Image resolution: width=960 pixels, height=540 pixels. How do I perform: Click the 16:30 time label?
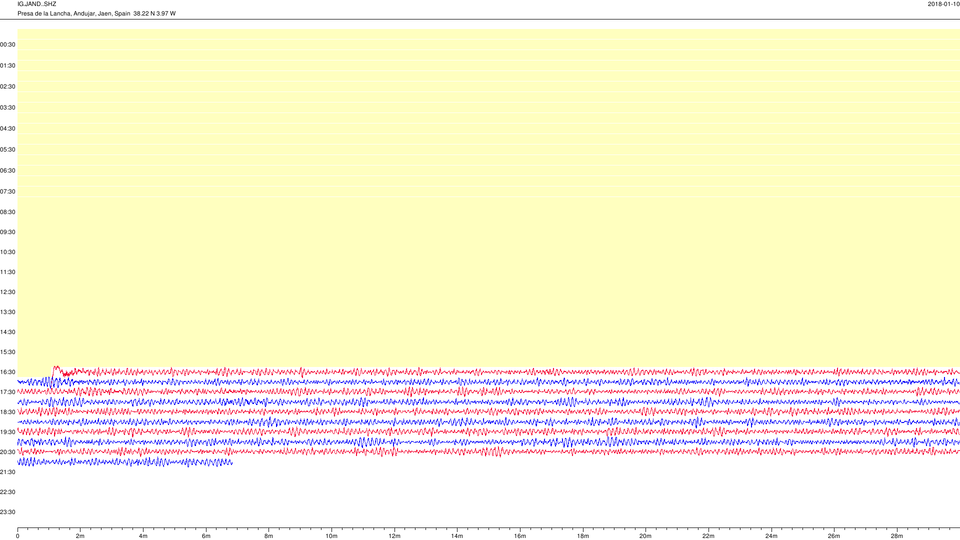[7, 372]
